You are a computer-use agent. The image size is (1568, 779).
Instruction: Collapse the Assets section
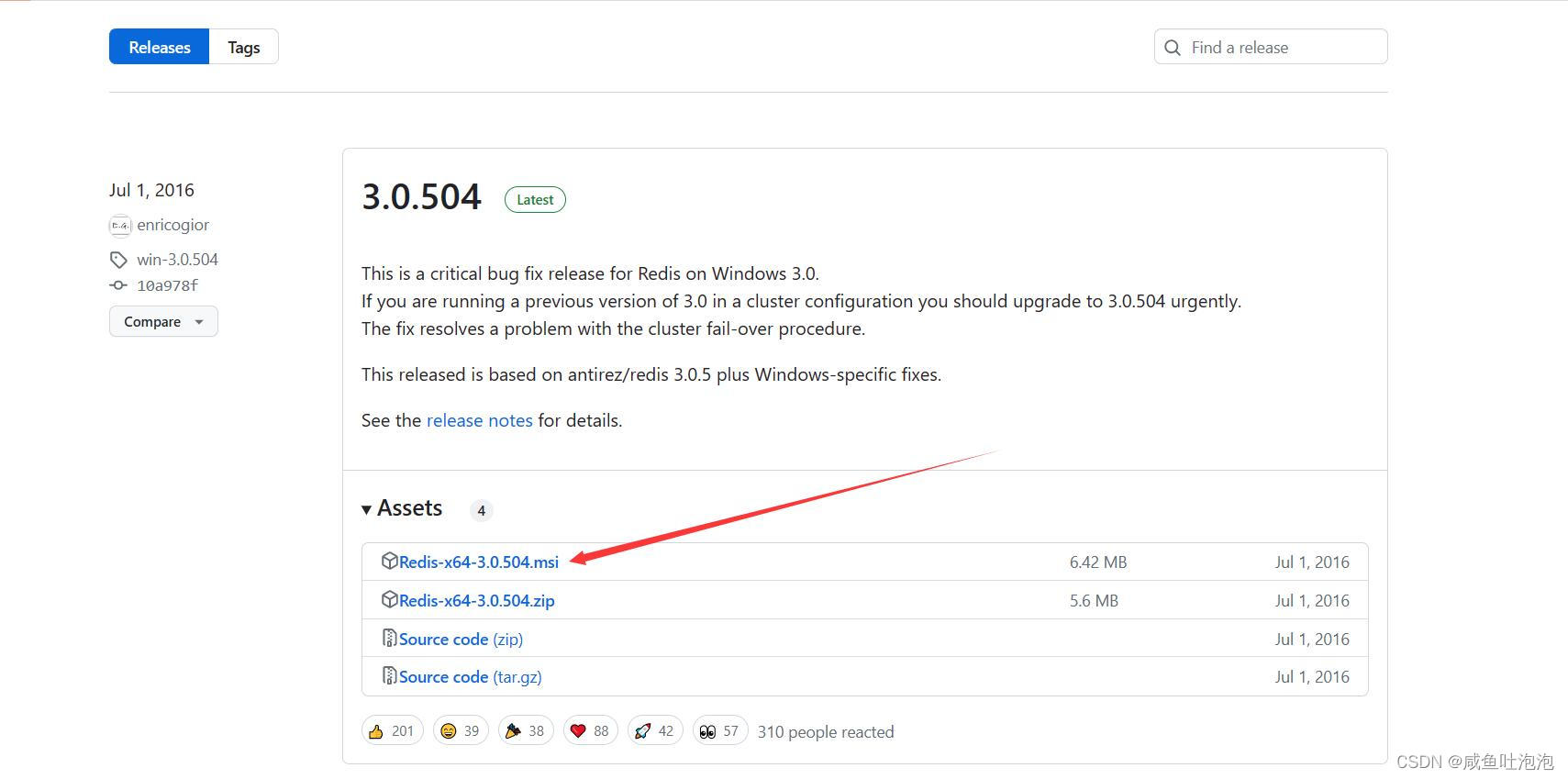(402, 508)
